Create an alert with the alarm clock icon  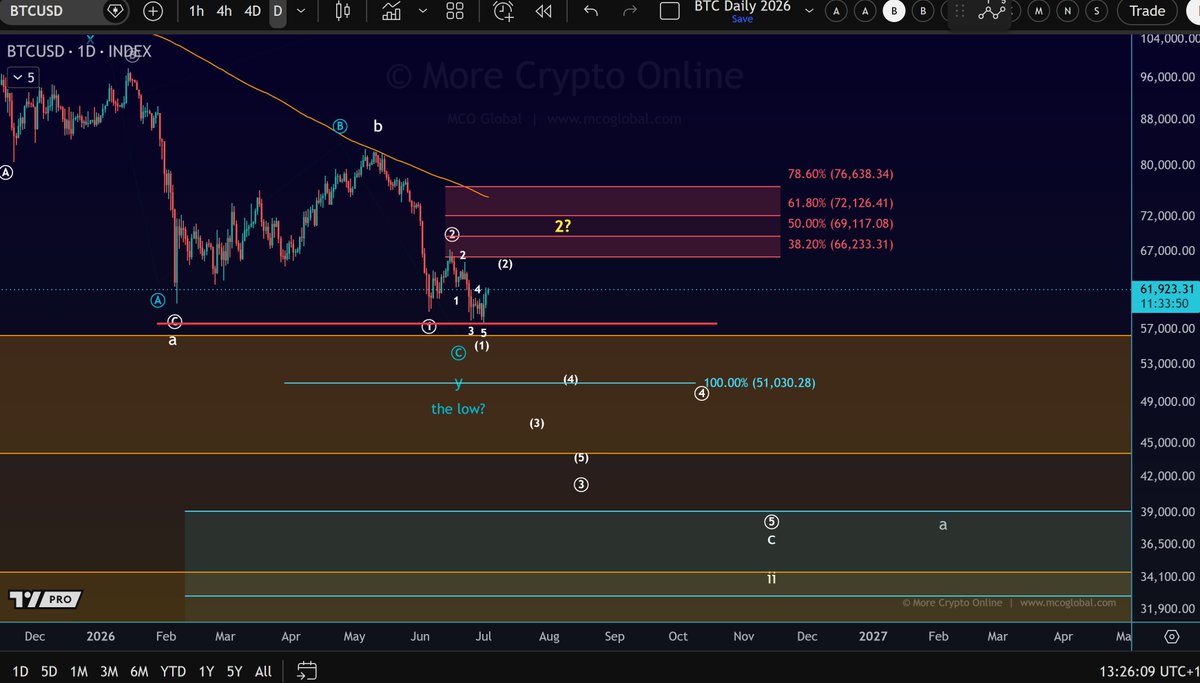pyautogui.click(x=504, y=11)
